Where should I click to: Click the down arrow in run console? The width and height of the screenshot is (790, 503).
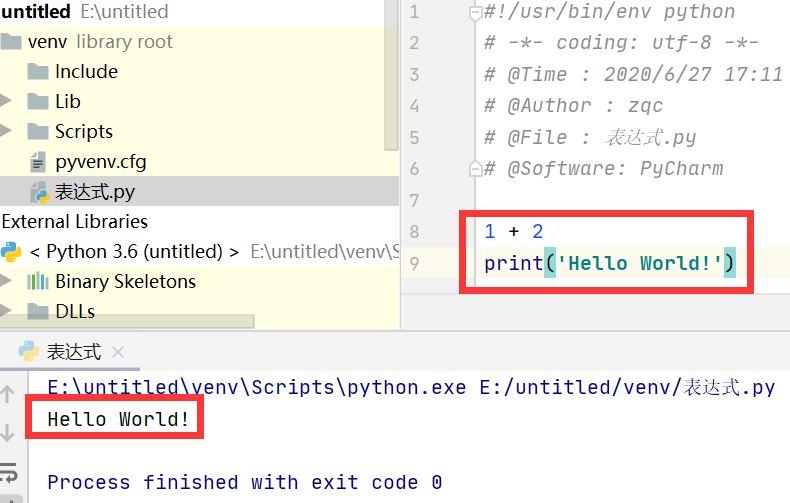point(7,433)
